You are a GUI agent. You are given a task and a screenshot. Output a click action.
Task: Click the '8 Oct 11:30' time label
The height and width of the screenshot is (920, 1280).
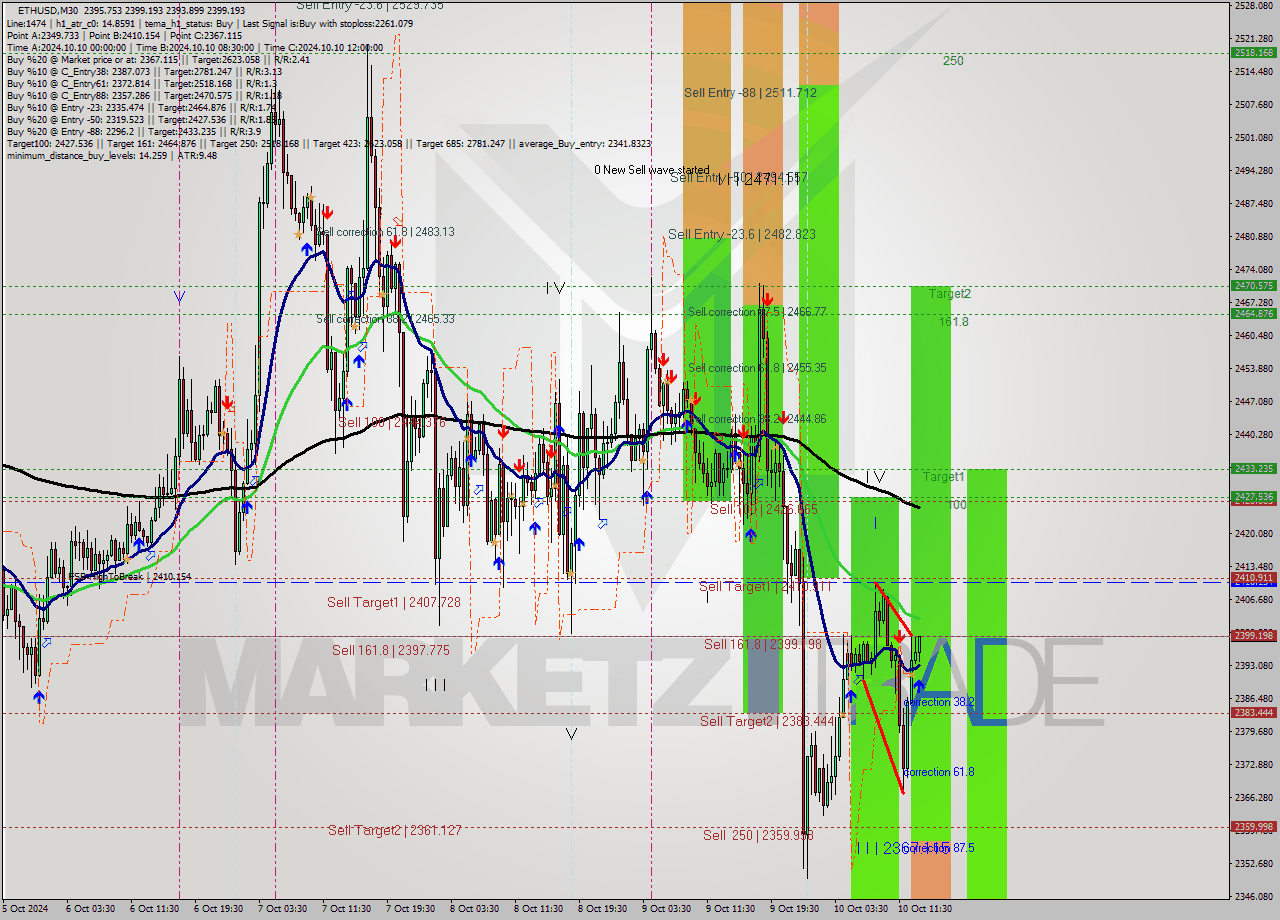pyautogui.click(x=538, y=909)
